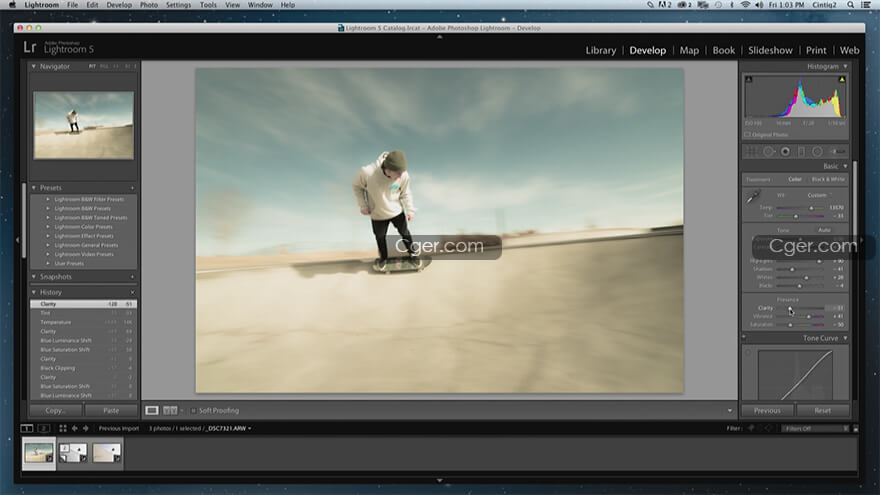880x495 pixels.
Task: Create snapshot with Snapshots plus button
Action: [132, 277]
